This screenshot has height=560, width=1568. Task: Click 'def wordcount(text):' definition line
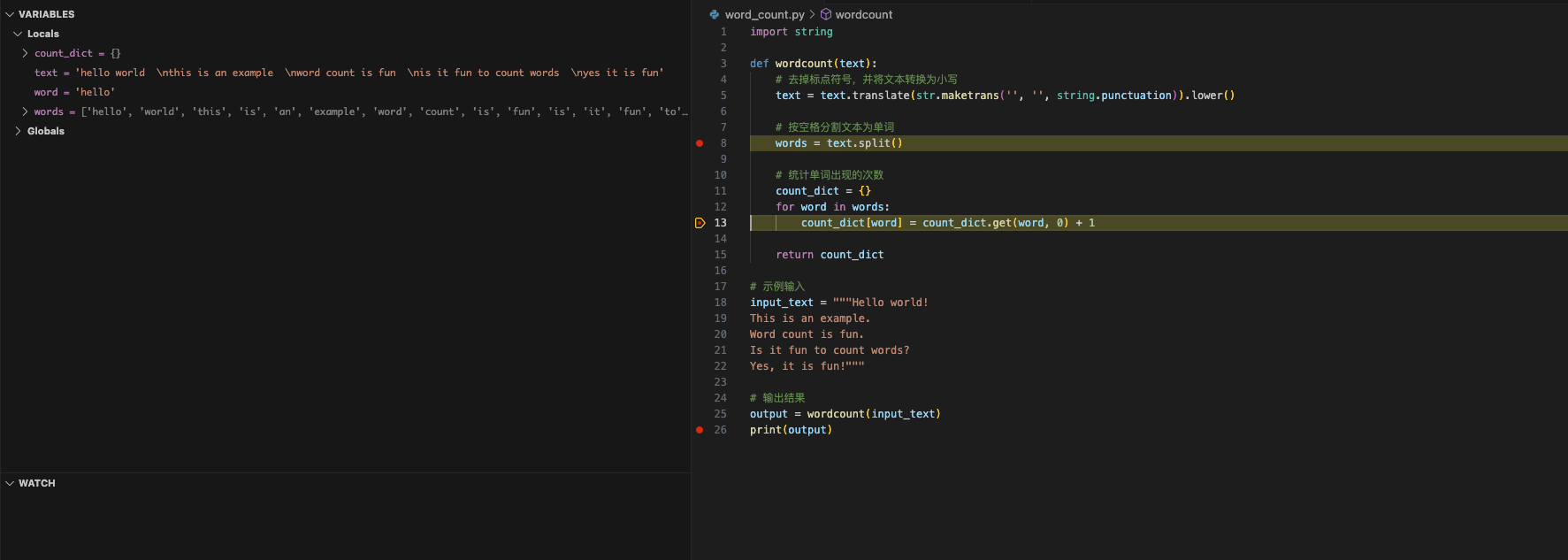pyautogui.click(x=814, y=64)
